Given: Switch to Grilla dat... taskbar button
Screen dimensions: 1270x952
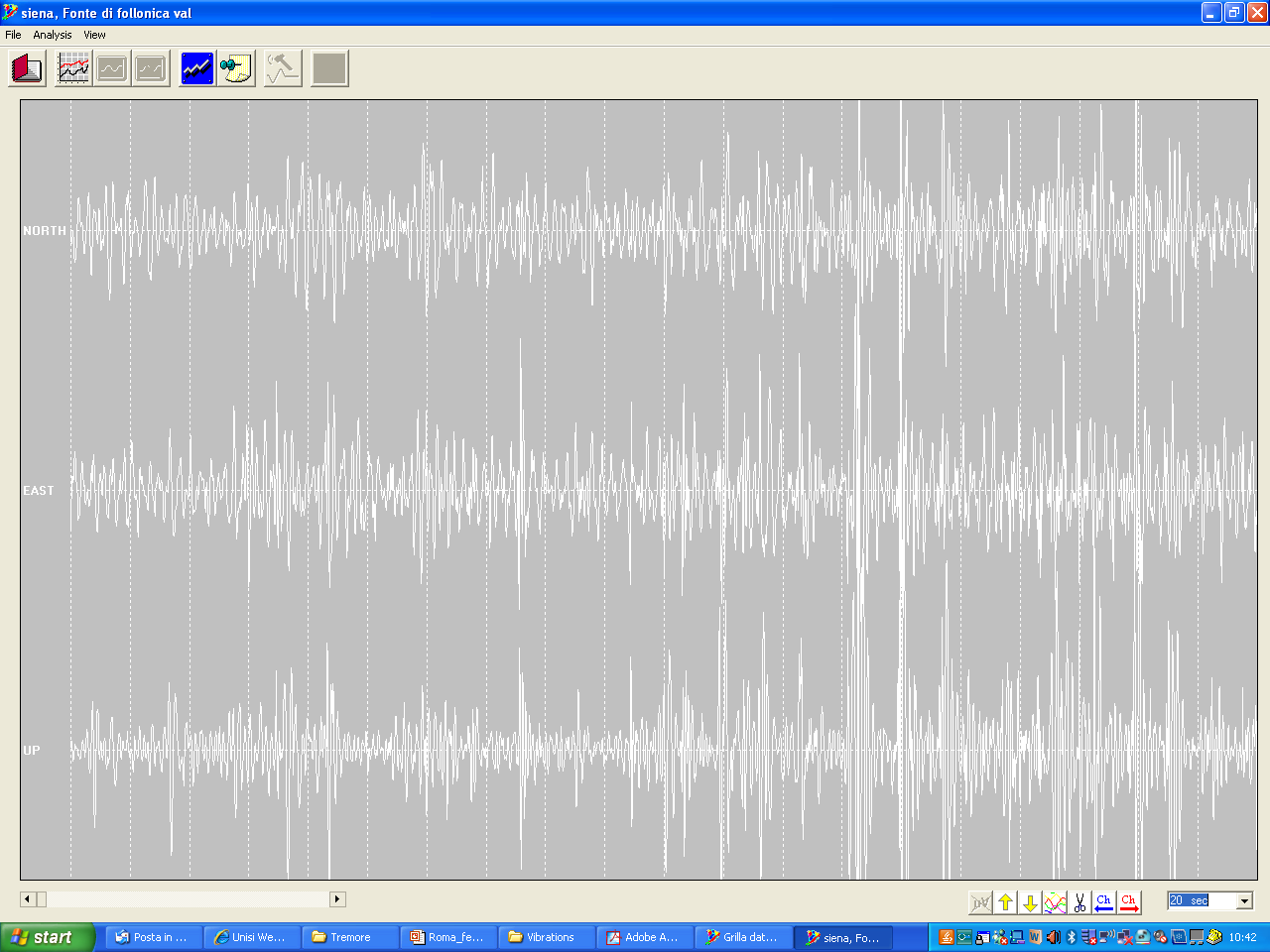Looking at the screenshot, I should point(743,937).
